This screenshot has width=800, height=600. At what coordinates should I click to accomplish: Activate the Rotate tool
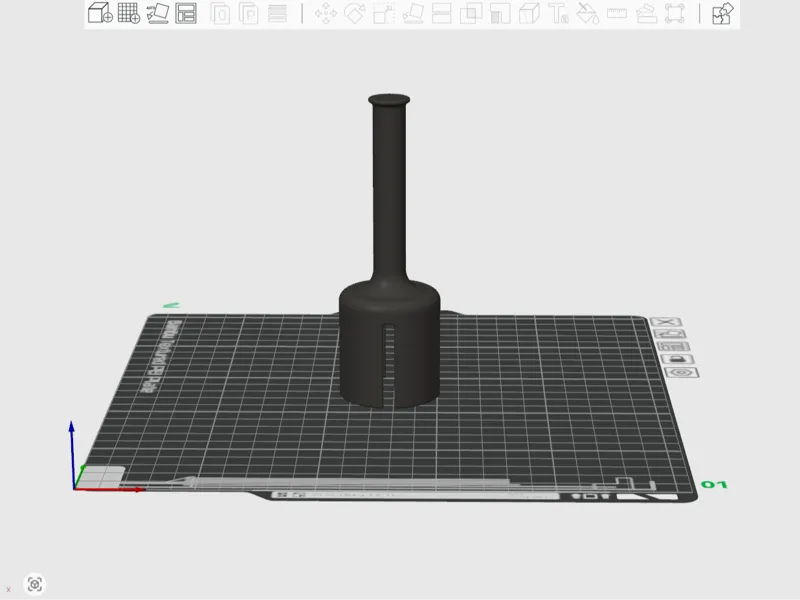click(355, 14)
